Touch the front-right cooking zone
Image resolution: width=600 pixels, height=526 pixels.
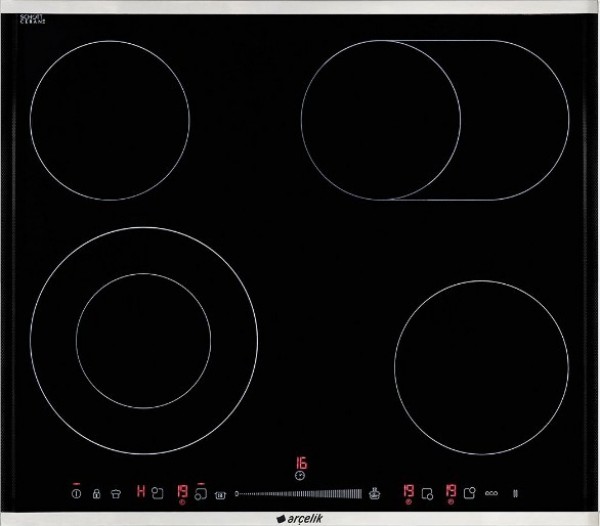(481, 367)
